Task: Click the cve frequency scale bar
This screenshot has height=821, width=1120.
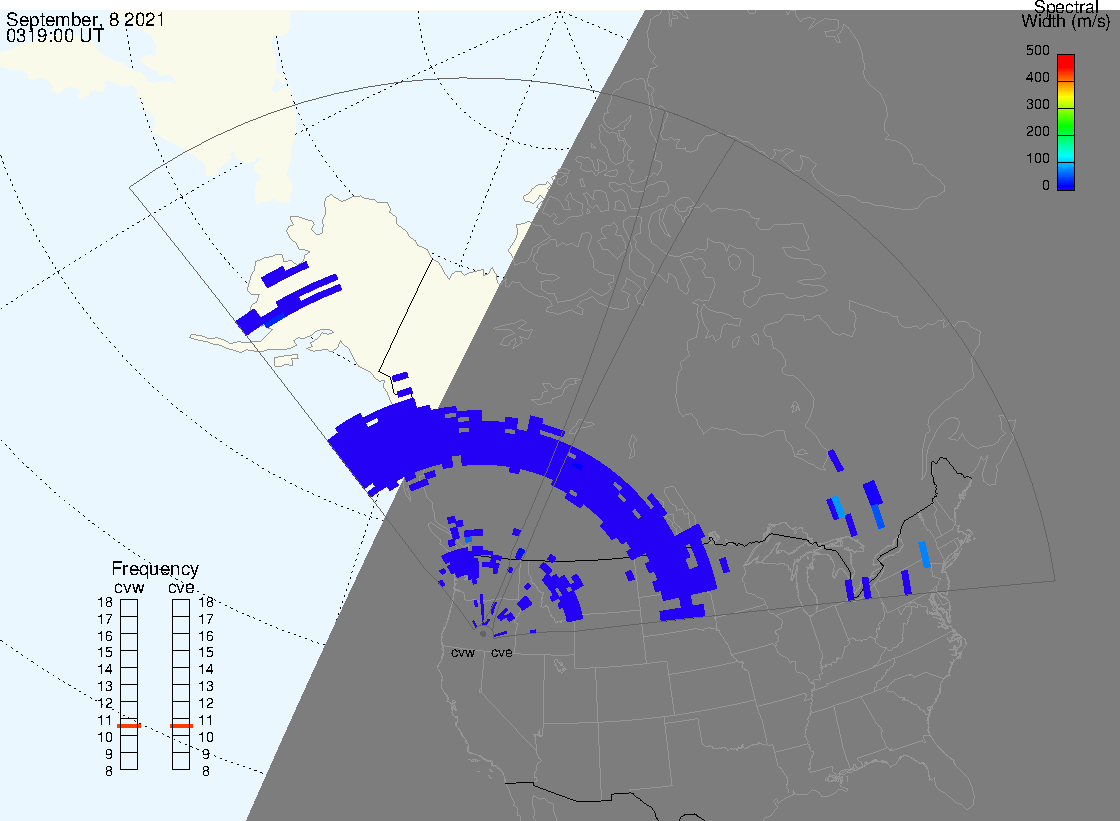Action: tap(181, 685)
